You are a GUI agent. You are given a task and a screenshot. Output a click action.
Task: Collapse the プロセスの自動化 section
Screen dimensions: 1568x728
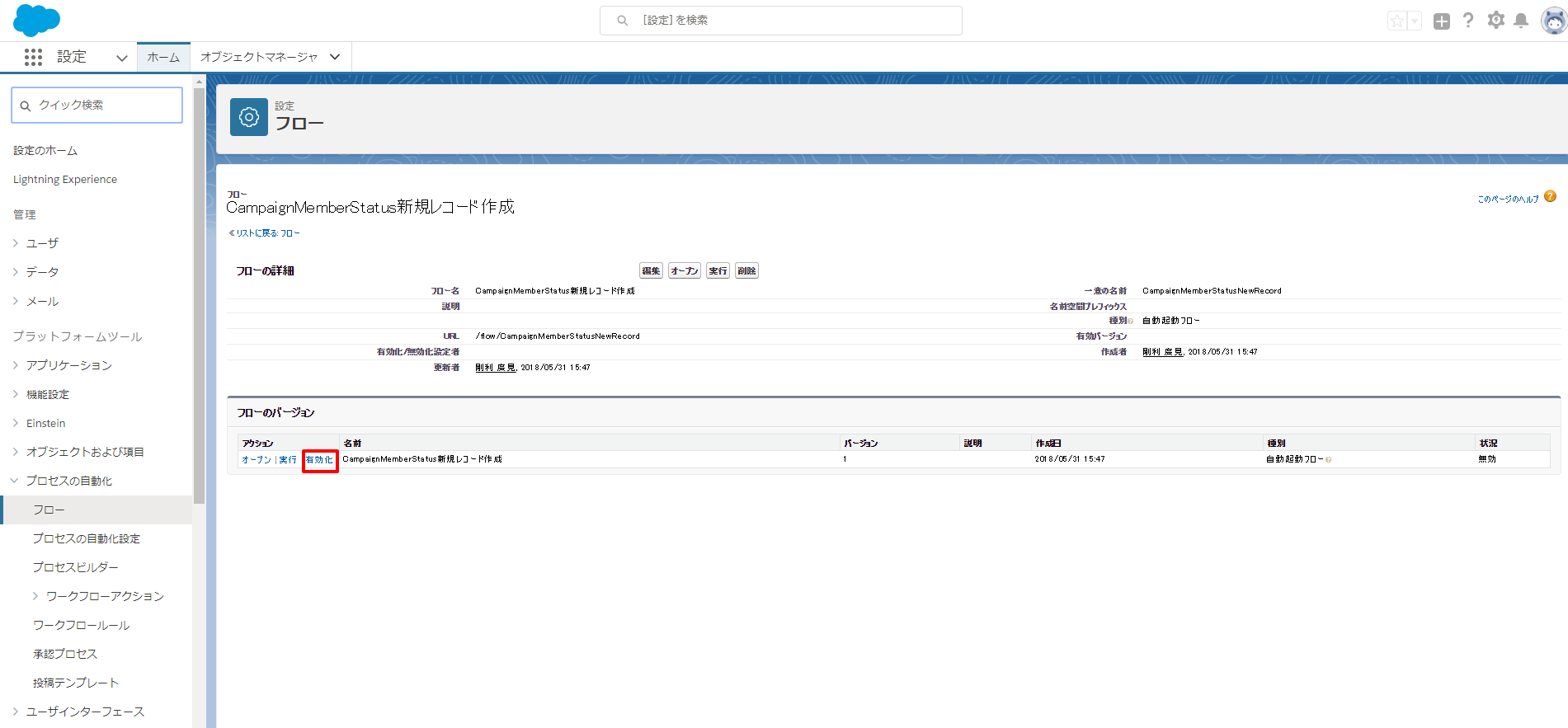coord(15,481)
